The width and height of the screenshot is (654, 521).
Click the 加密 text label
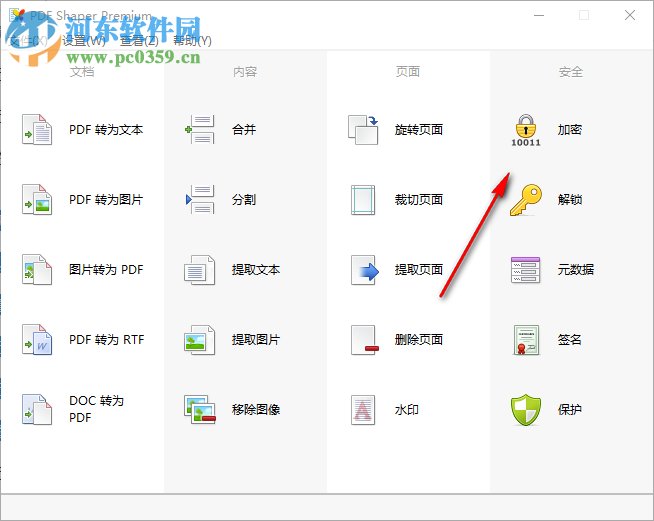click(x=570, y=130)
